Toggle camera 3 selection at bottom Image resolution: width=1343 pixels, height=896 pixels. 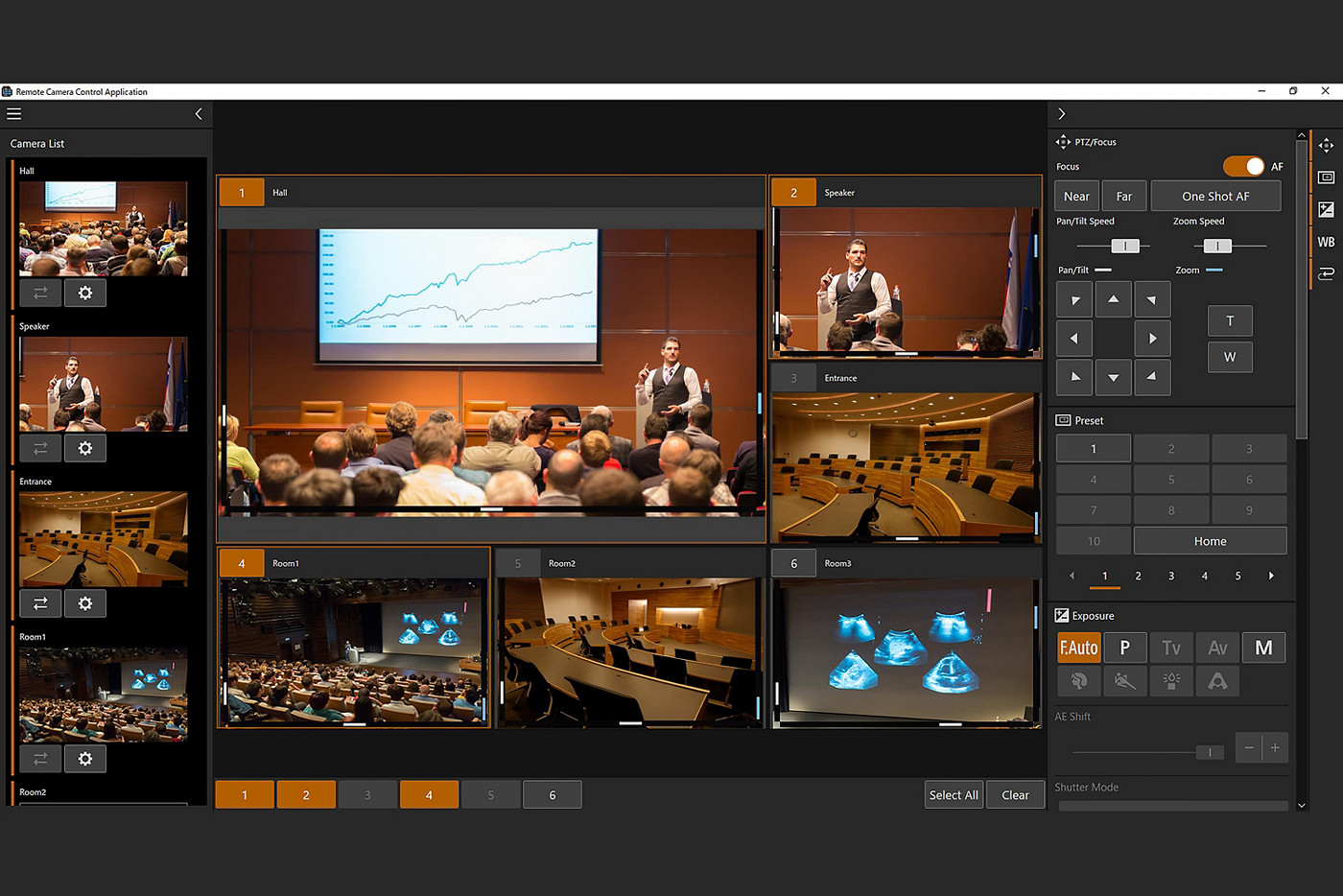tap(367, 795)
